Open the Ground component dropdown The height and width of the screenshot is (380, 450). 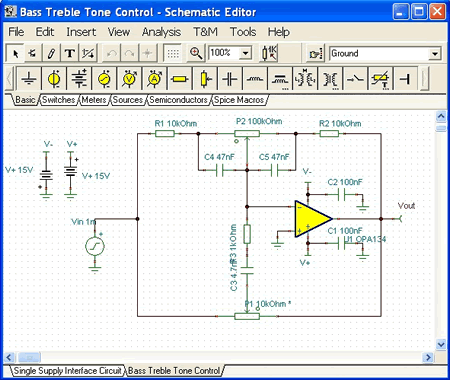(x=435, y=54)
